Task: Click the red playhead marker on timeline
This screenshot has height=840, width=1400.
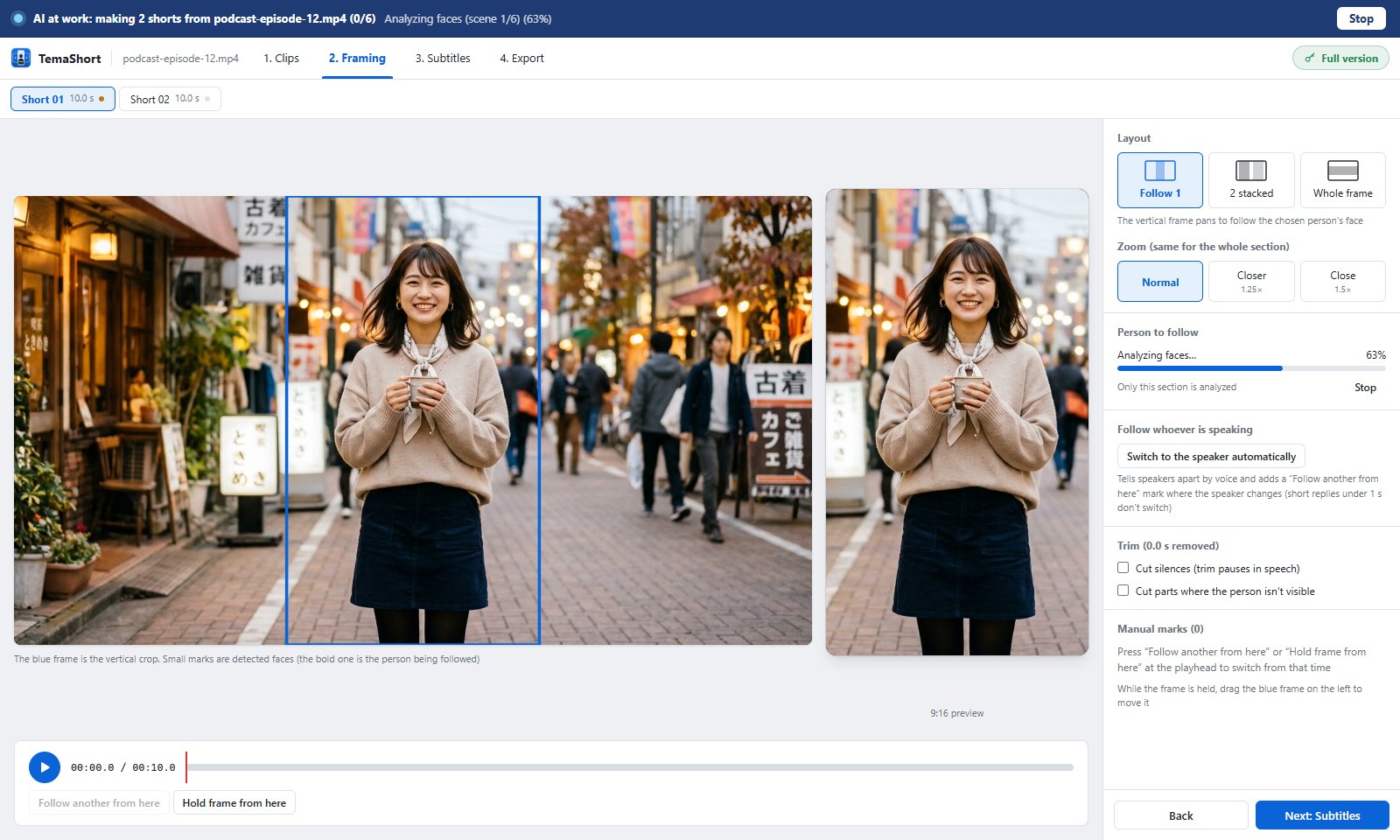Action: point(186,767)
